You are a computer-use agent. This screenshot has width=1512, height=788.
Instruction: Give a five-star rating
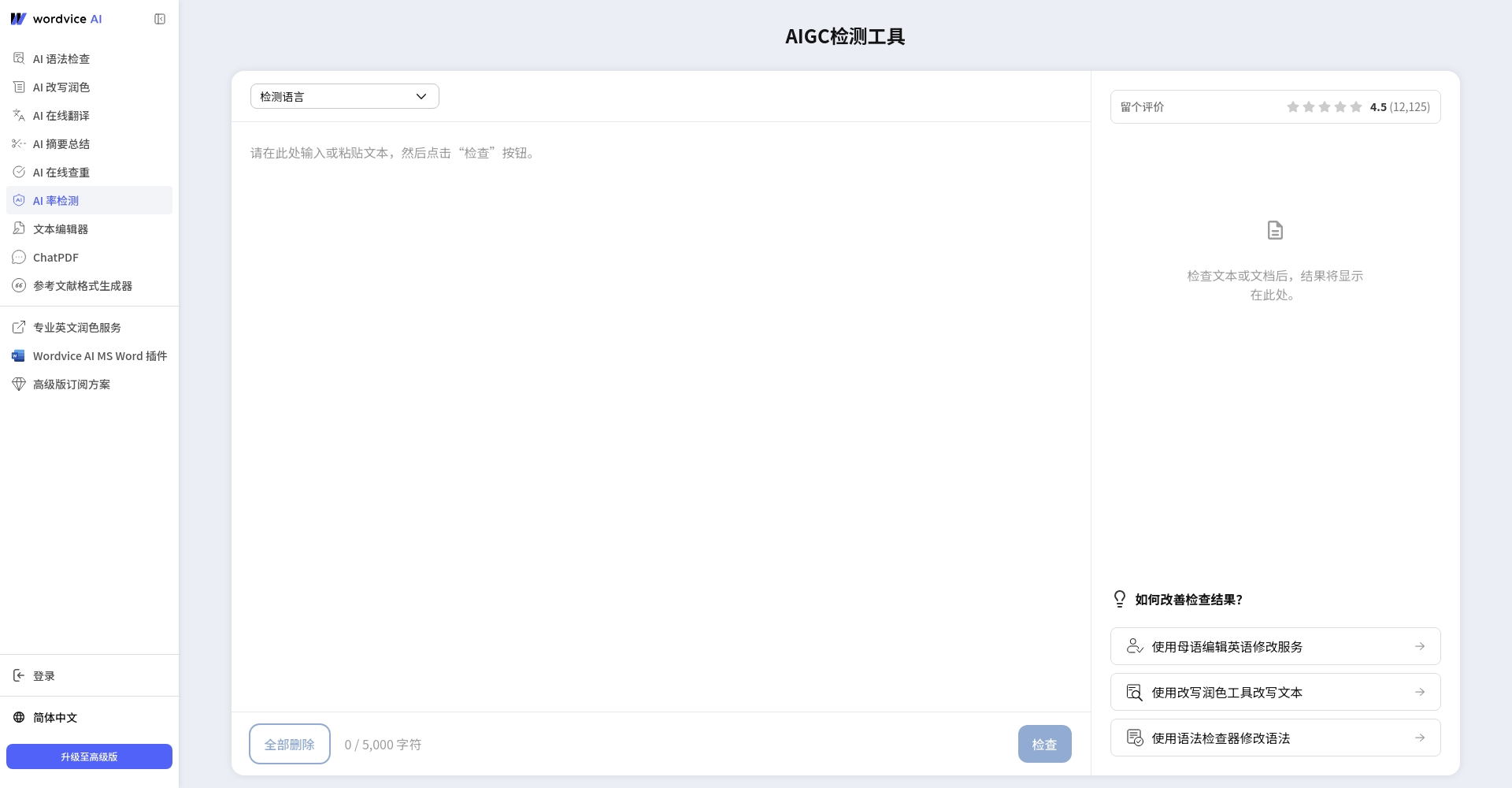1355,106
